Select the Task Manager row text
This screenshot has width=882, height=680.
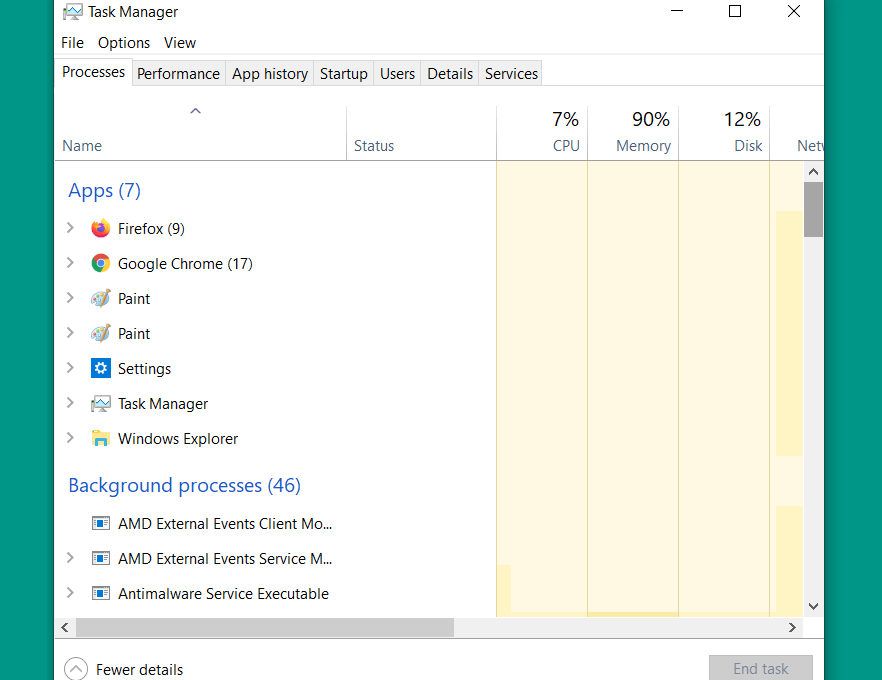163,404
